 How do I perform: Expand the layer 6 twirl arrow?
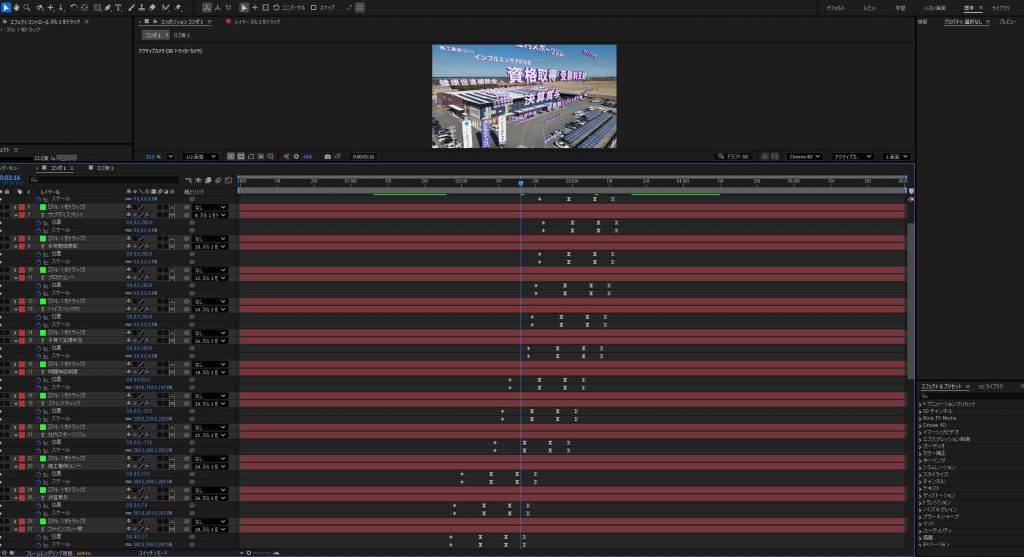pos(15,207)
